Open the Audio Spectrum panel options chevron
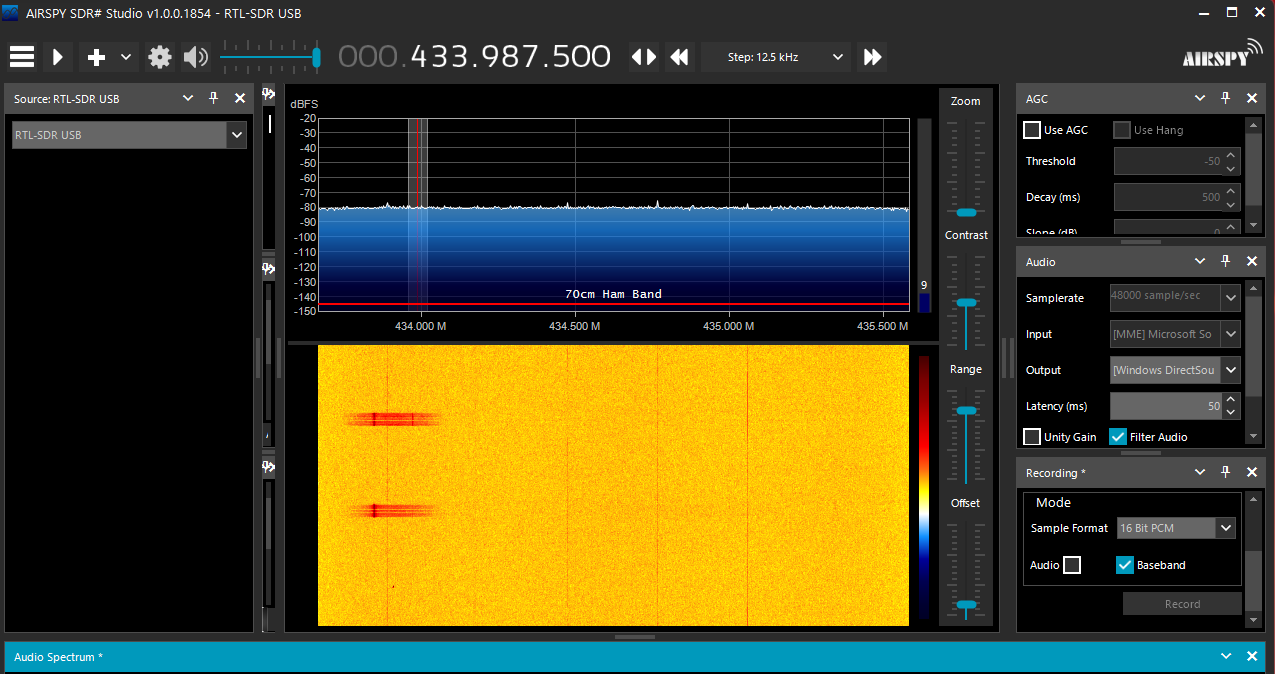Screen dimensions: 1275x674 click(x=1227, y=657)
